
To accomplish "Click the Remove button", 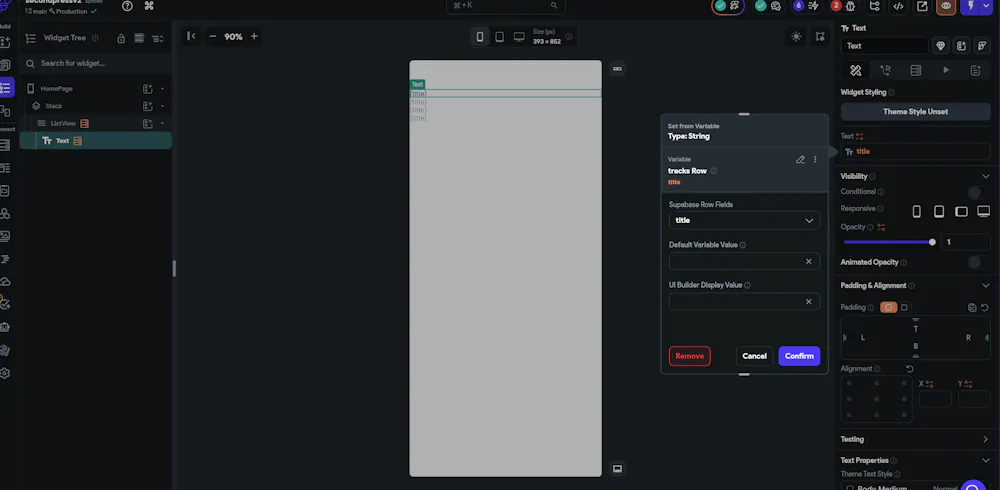I will click(689, 356).
